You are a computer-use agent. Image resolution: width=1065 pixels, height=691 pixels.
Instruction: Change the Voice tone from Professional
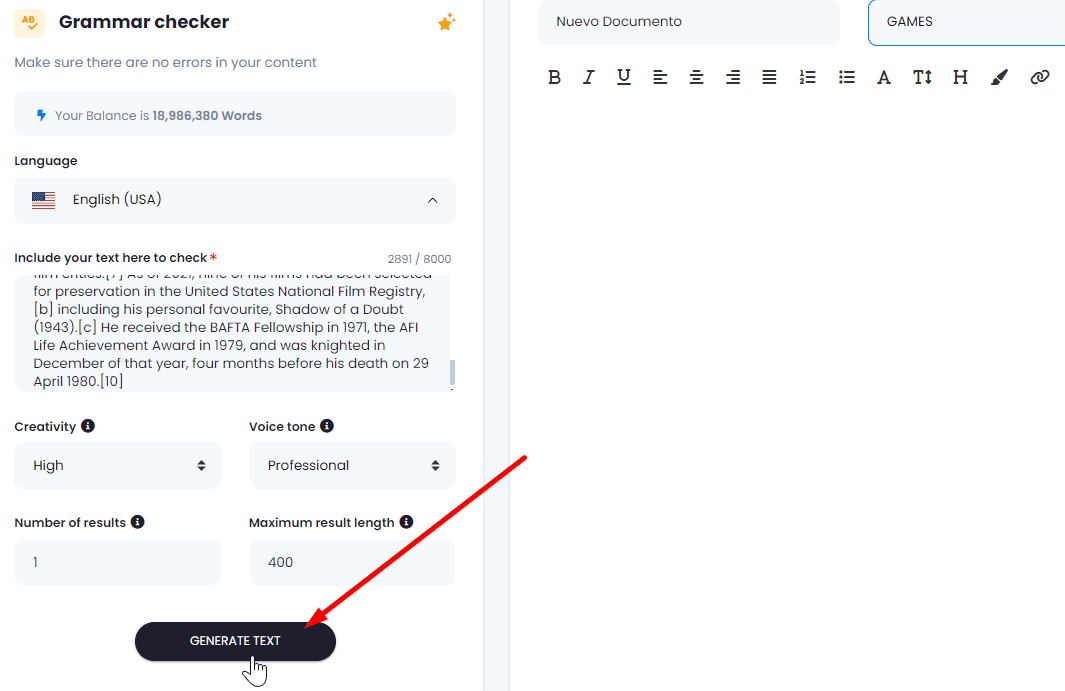(x=353, y=465)
